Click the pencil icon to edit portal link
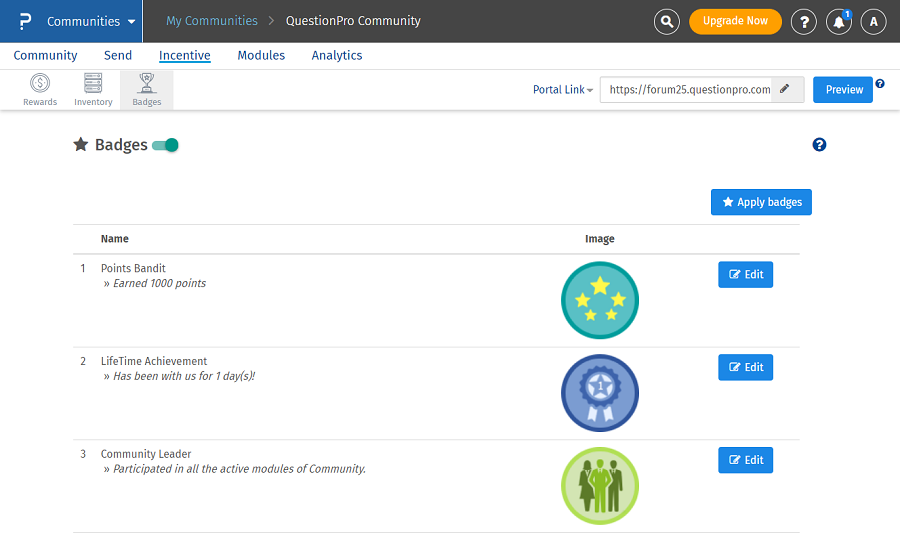Screen dimensions: 900x535 pos(786,89)
